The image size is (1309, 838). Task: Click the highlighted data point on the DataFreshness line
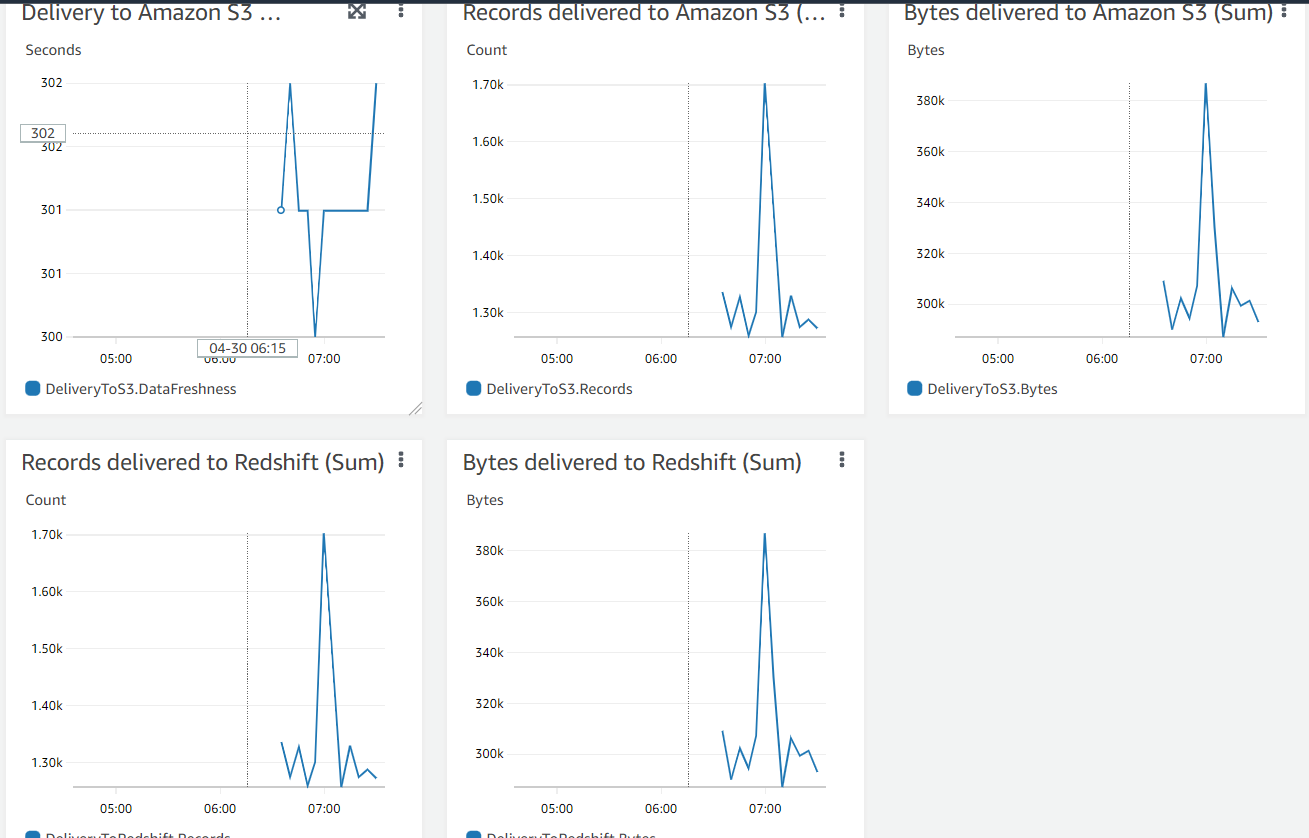tap(280, 210)
